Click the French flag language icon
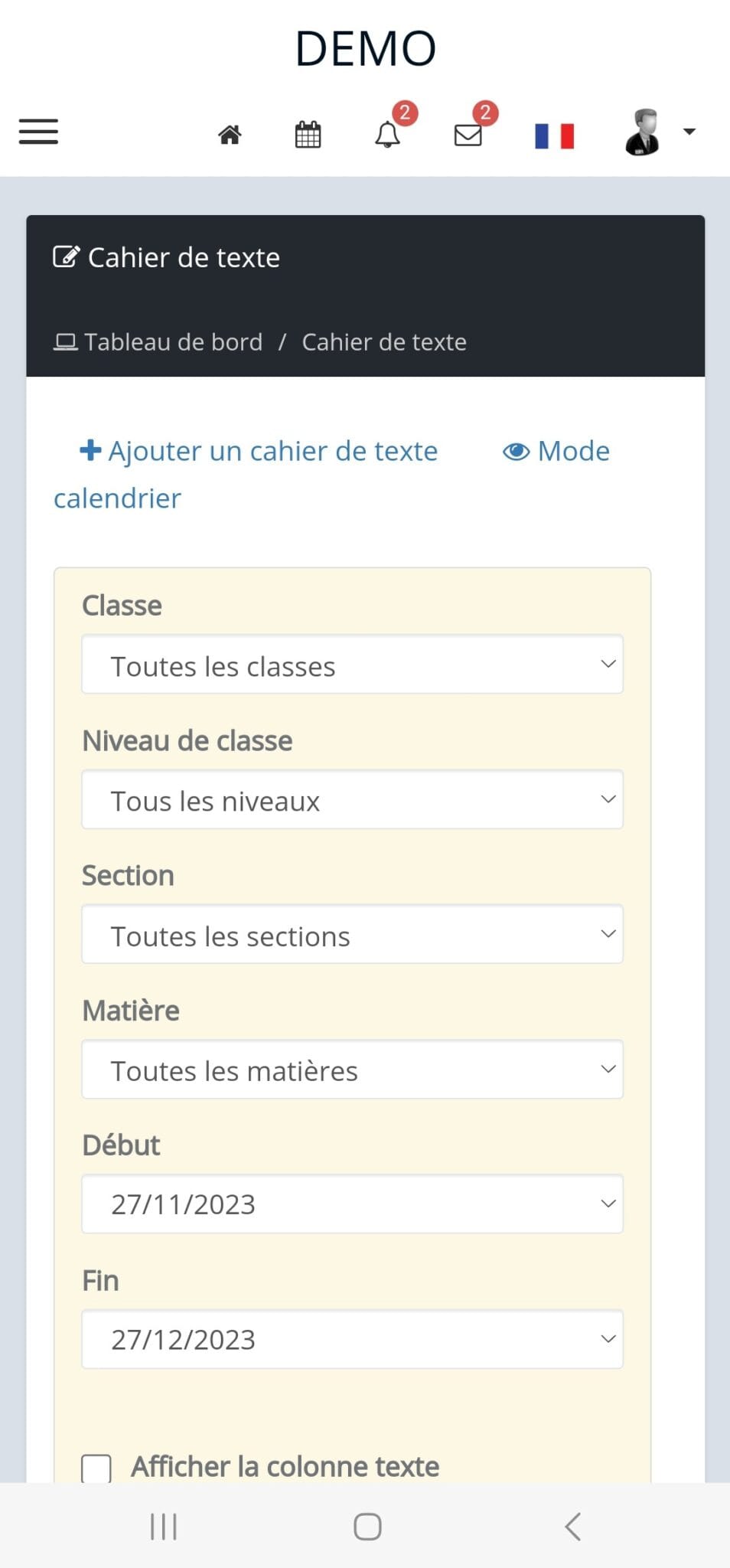Viewport: 730px width, 1568px height. click(554, 135)
